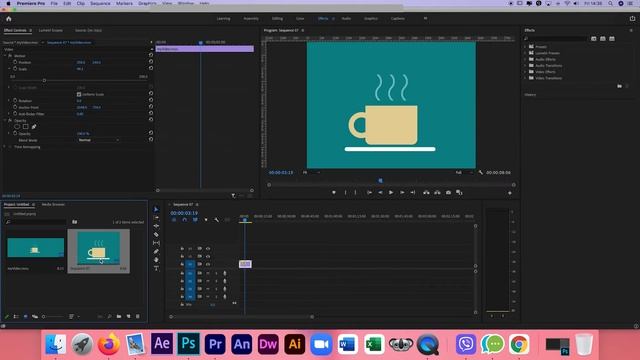640x360 pixels.
Task: Switch to the Editing workspace
Action: pyautogui.click(x=277, y=19)
